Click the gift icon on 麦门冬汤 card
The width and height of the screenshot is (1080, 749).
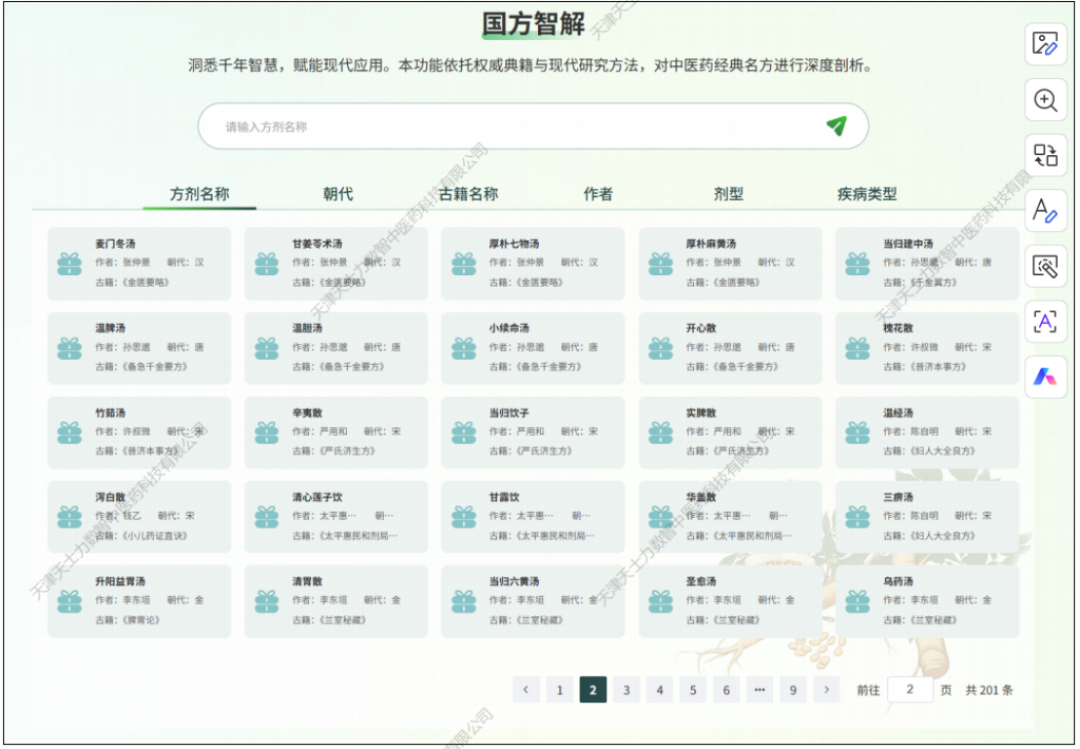point(69,264)
